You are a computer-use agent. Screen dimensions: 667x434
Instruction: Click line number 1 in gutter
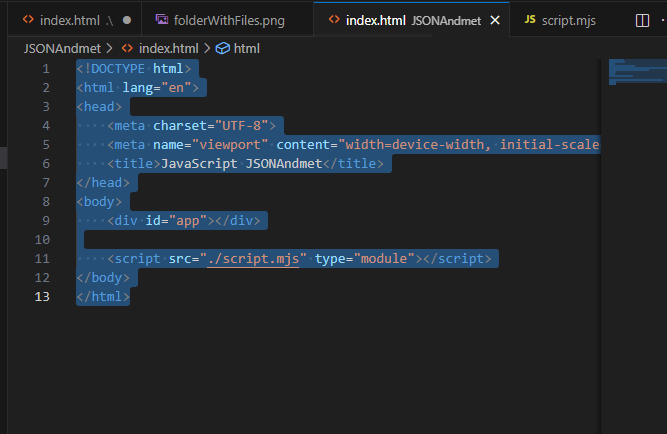pyautogui.click(x=46, y=69)
